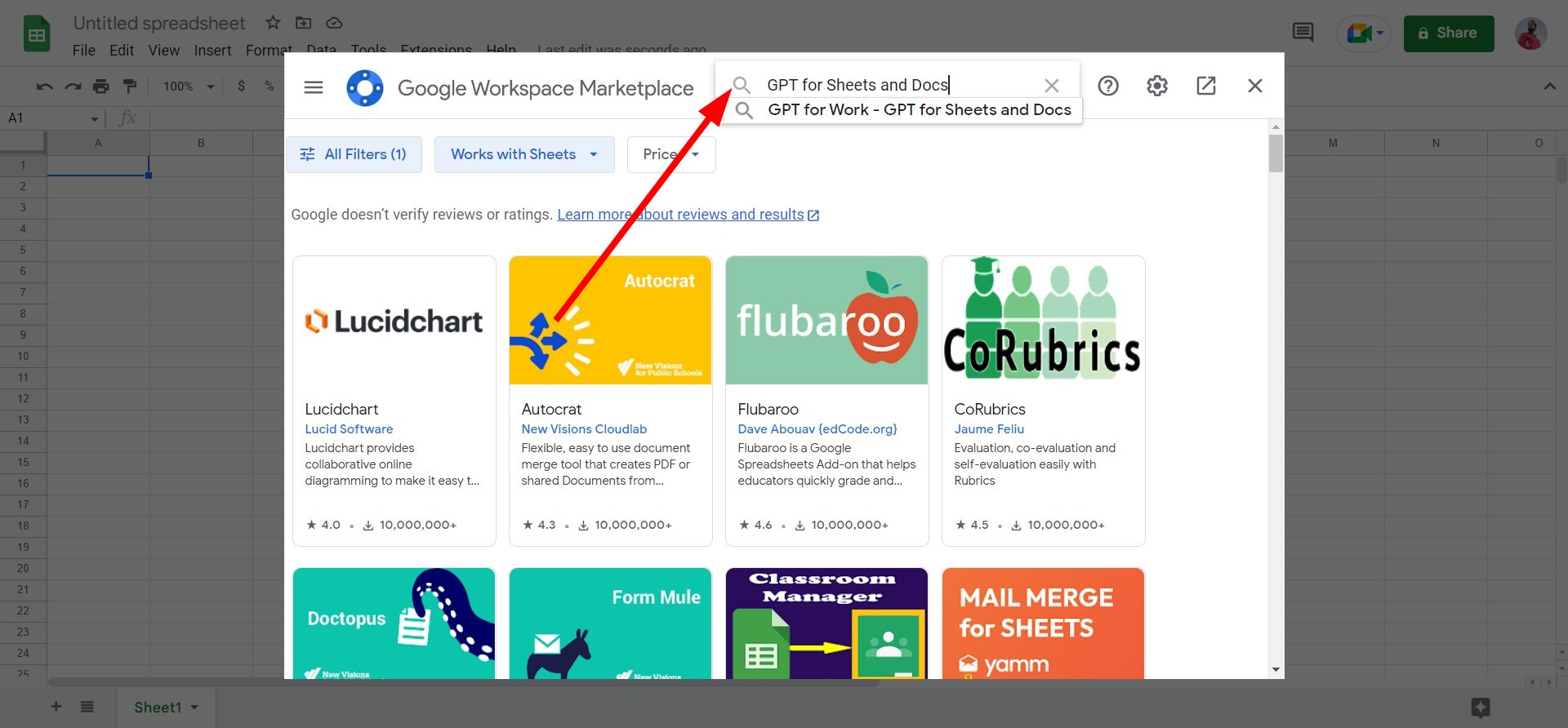The height and width of the screenshot is (728, 1568).
Task: Open the File menu
Action: point(83,51)
